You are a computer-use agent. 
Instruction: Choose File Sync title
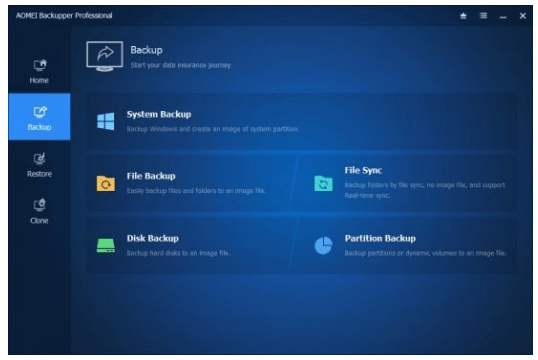(363, 170)
